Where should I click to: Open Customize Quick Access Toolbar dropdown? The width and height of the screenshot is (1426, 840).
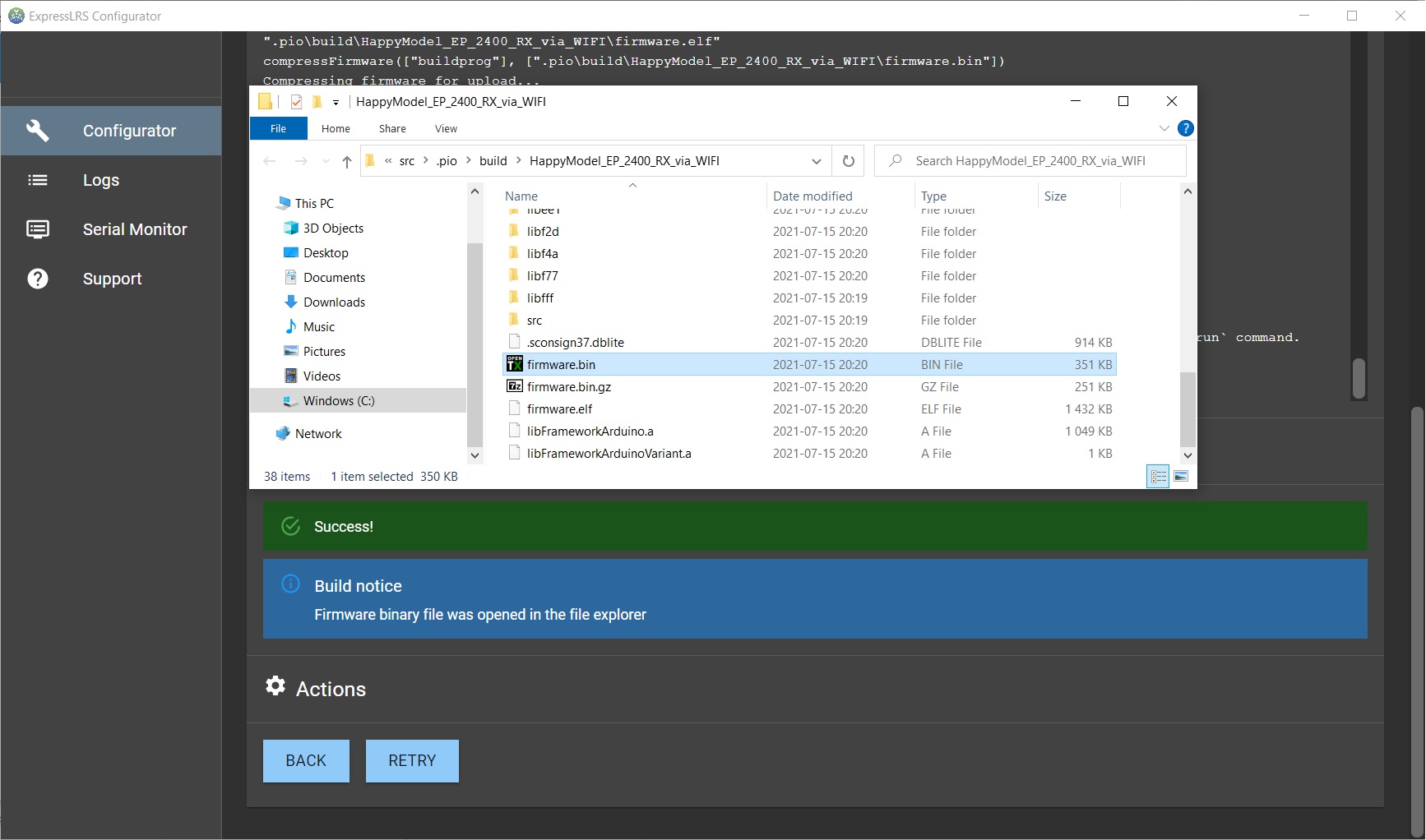click(336, 103)
